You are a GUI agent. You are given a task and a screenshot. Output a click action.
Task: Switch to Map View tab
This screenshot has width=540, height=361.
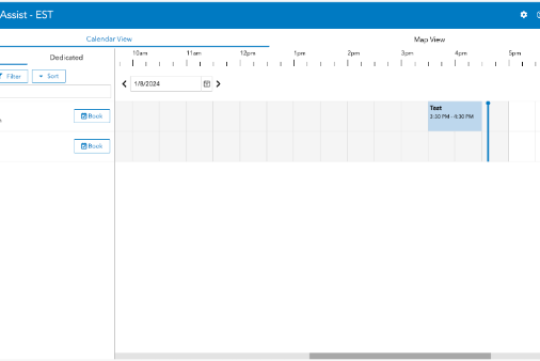(x=429, y=39)
